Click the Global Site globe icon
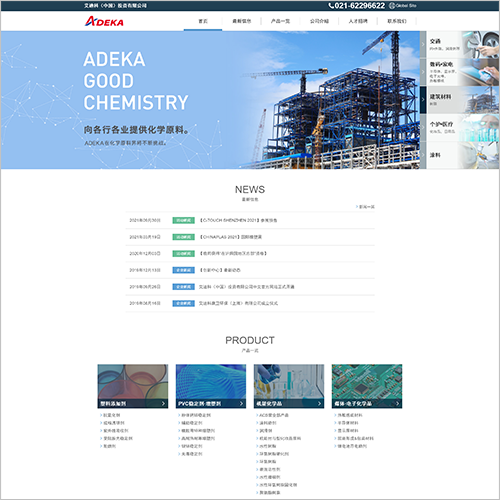The width and height of the screenshot is (500, 500). click(x=392, y=6)
